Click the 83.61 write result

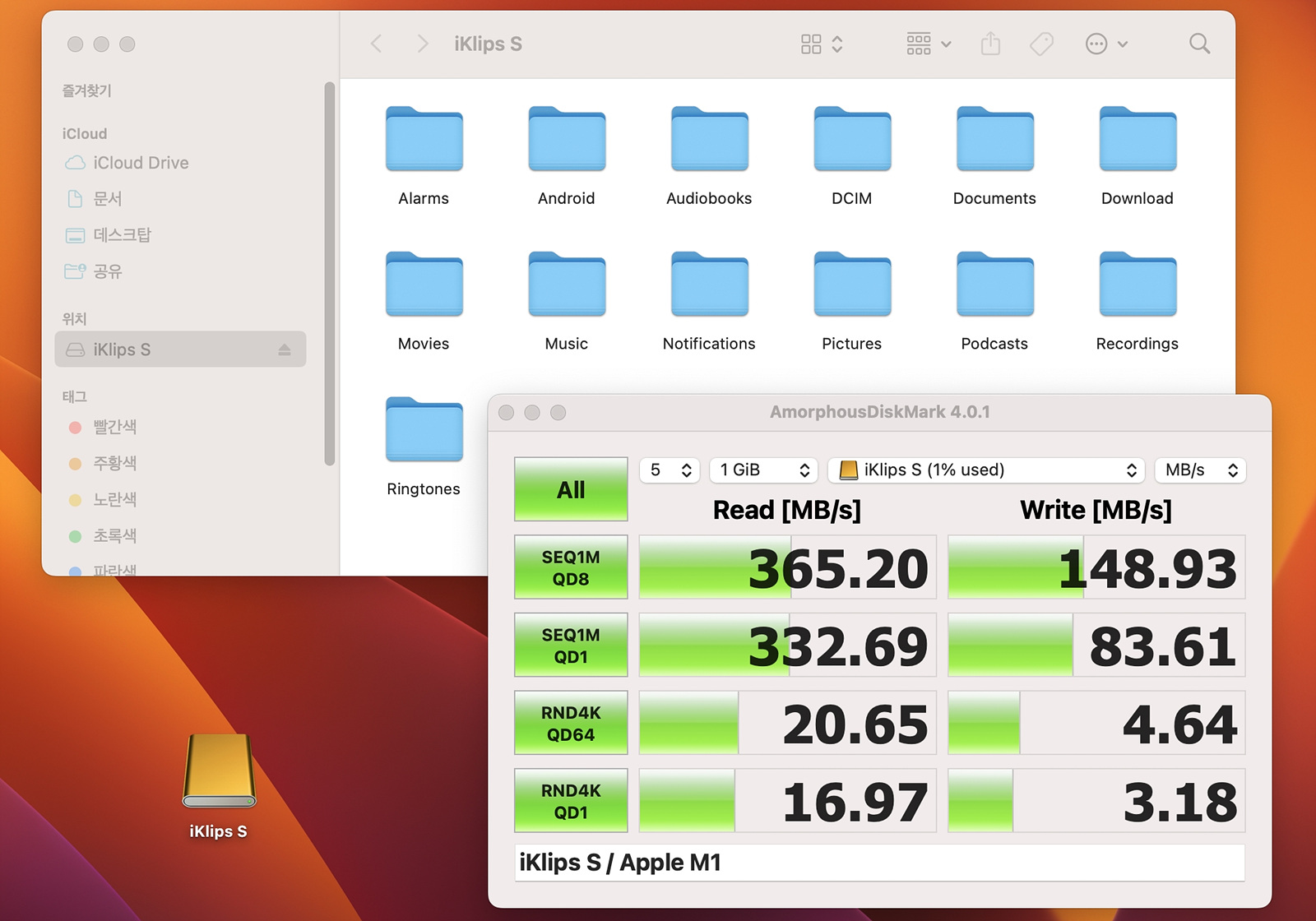(x=1096, y=646)
